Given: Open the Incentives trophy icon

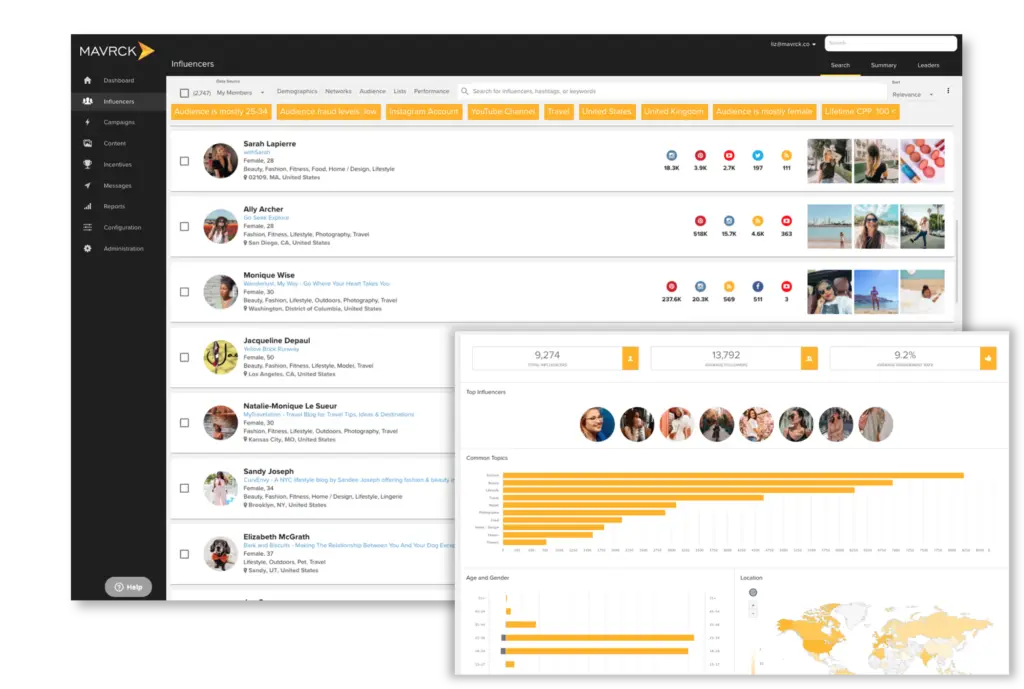Looking at the screenshot, I should click(x=88, y=164).
